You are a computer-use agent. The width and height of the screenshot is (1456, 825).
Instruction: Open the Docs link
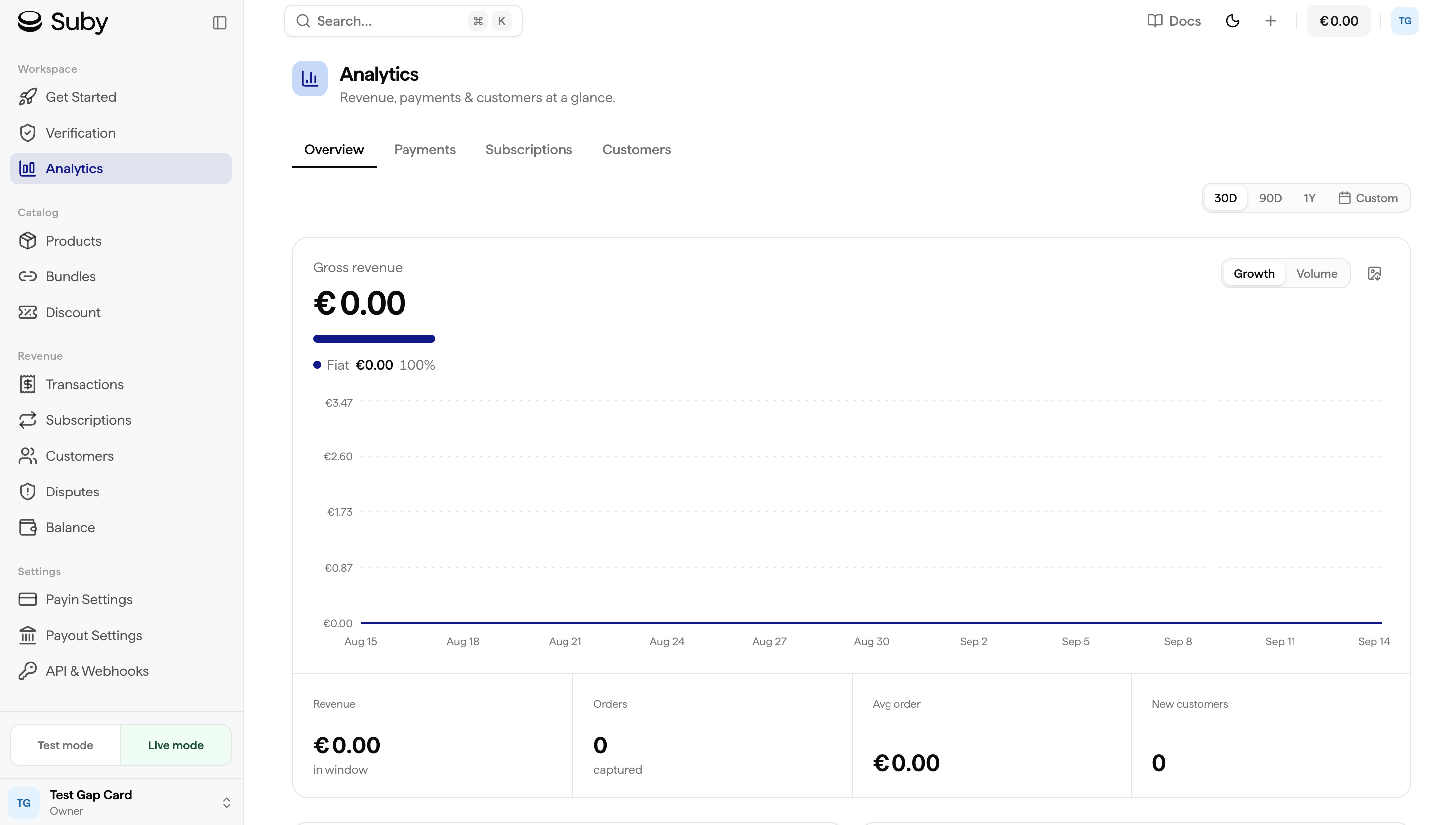pos(1174,21)
